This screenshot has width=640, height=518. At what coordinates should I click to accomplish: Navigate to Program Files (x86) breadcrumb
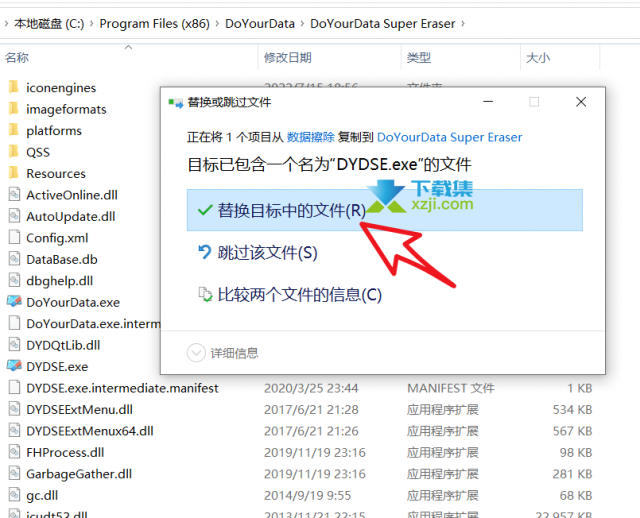tap(154, 24)
